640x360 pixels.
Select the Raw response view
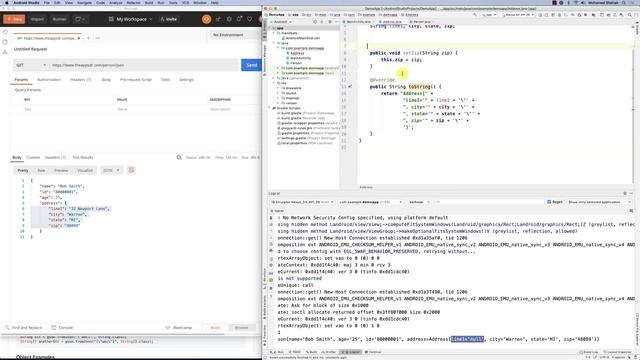(41, 170)
